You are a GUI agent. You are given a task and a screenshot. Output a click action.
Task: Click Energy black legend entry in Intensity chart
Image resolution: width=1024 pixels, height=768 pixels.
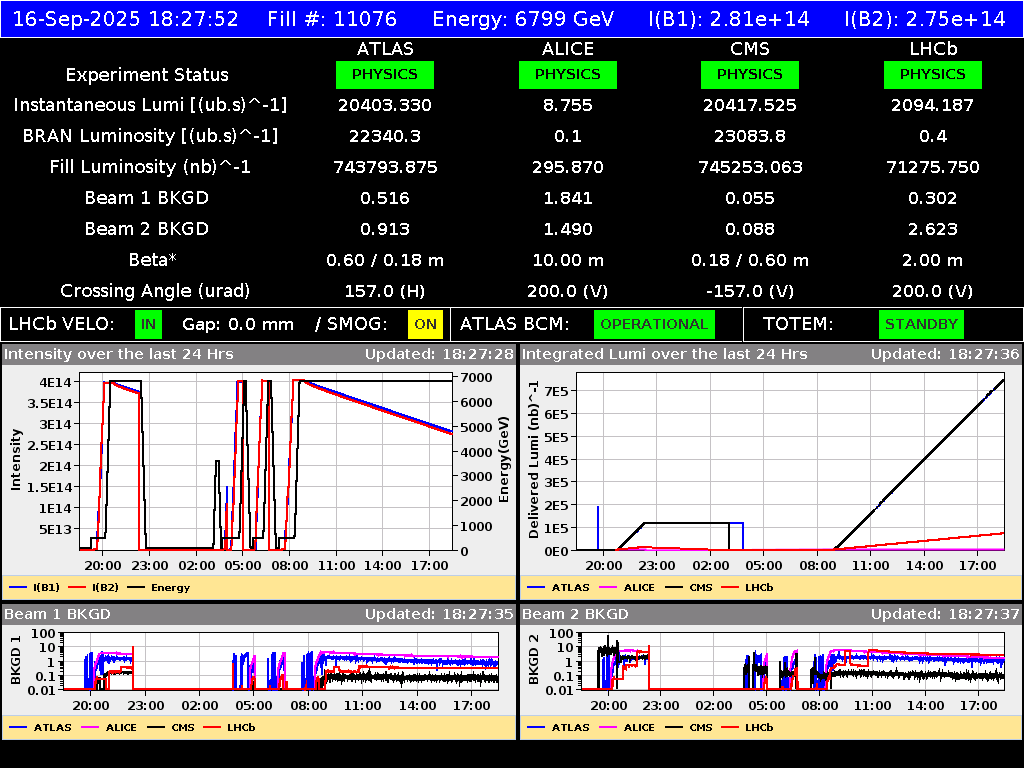159,587
